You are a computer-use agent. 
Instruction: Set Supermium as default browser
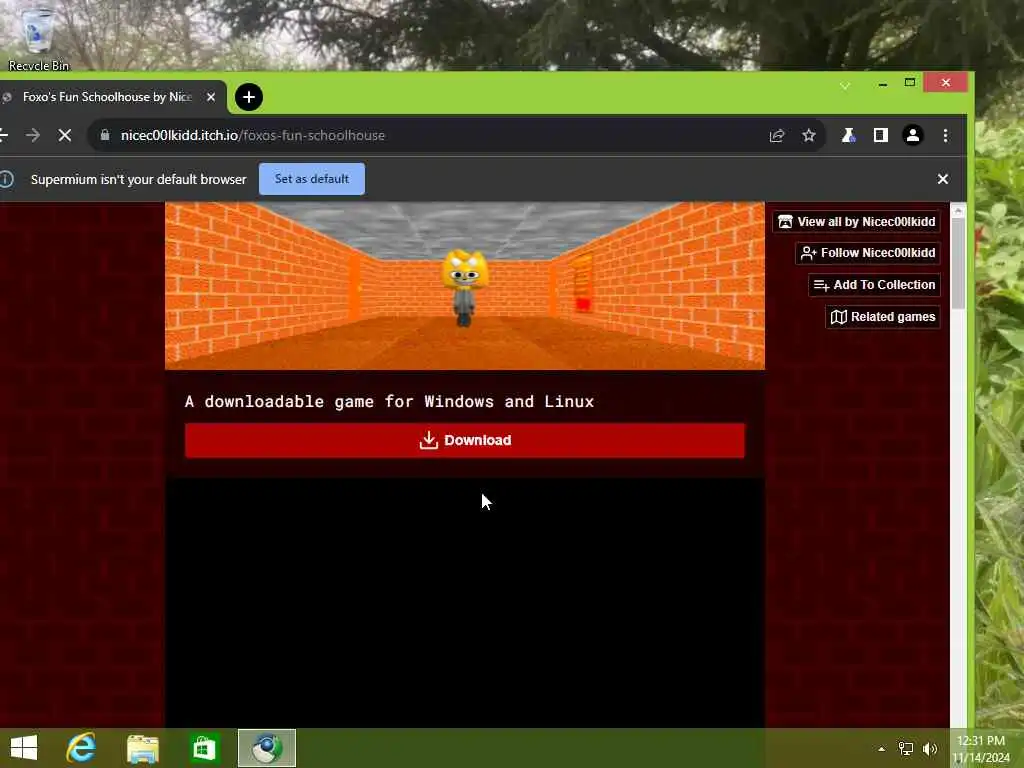click(312, 179)
